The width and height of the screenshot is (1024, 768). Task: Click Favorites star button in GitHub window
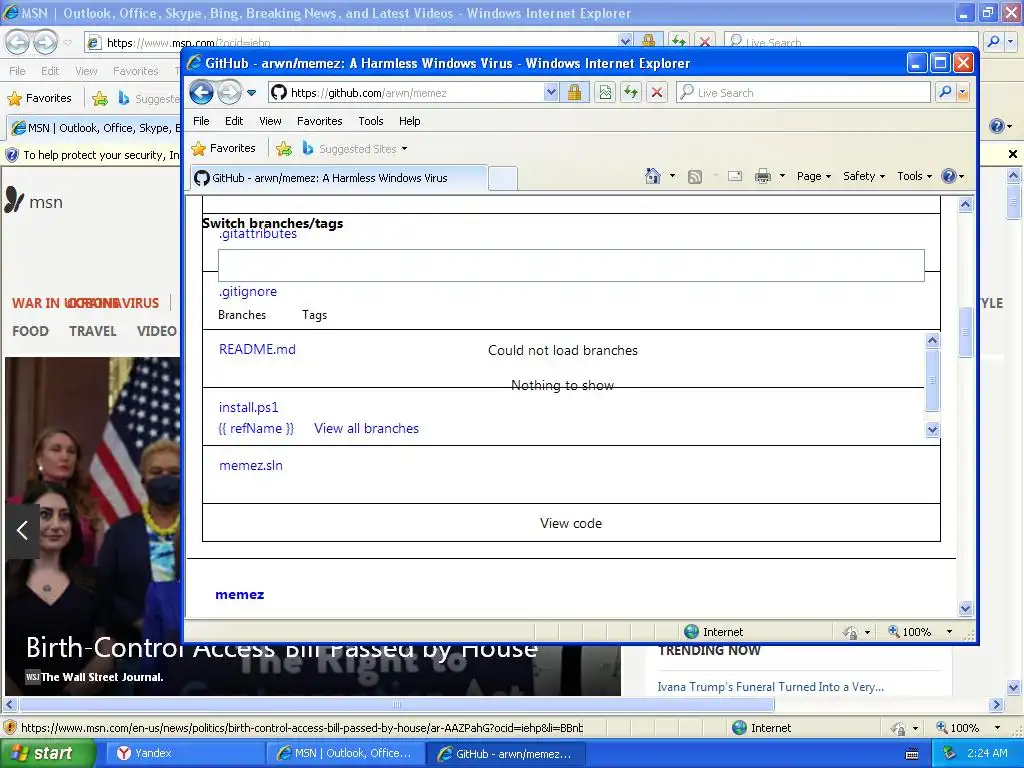pyautogui.click(x=223, y=148)
